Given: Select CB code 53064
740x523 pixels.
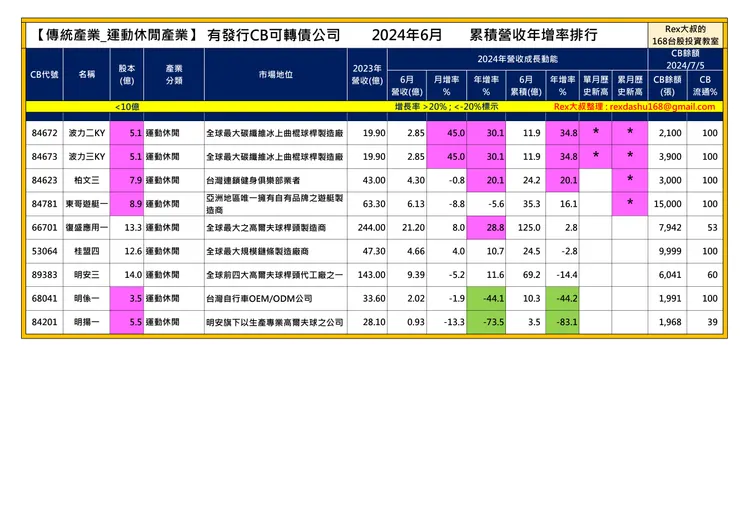Looking at the screenshot, I should click(44, 251).
